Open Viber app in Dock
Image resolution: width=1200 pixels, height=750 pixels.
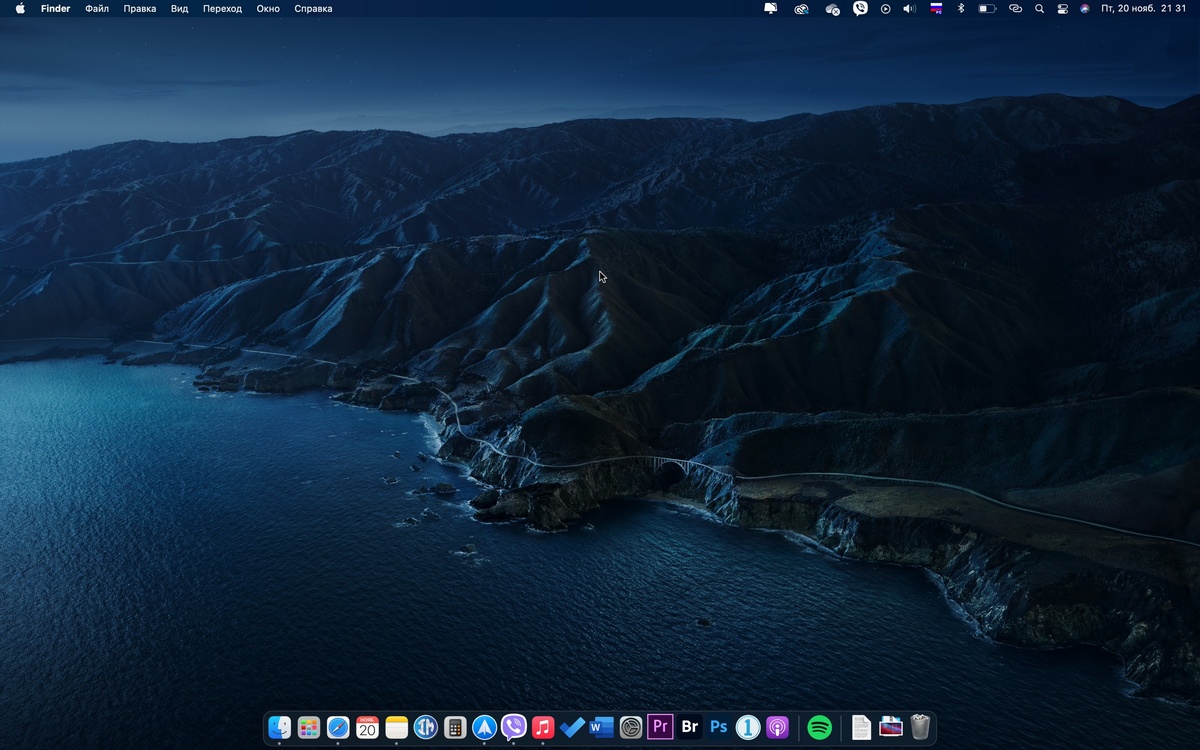click(514, 727)
